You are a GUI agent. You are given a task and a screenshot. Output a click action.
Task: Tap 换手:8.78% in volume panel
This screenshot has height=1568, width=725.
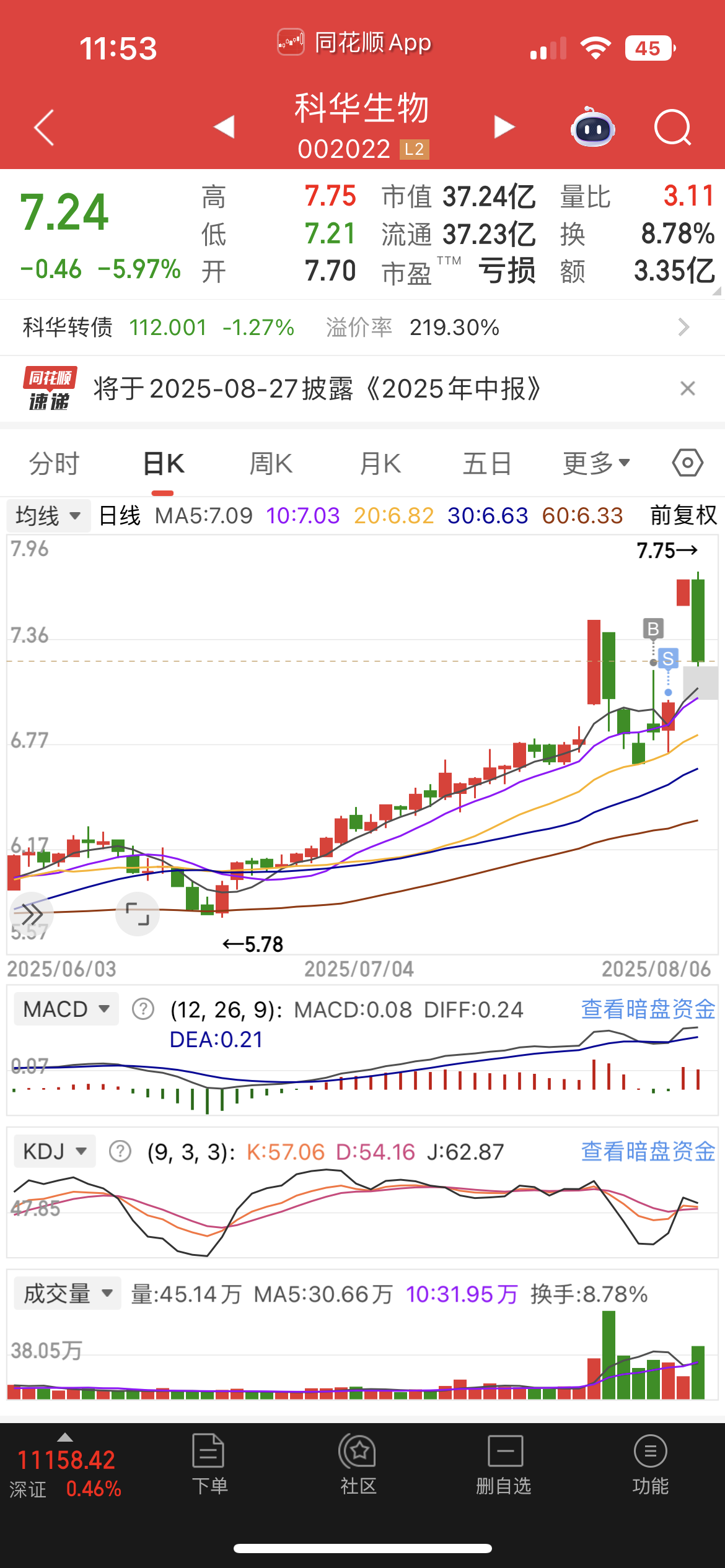pyautogui.click(x=589, y=1294)
